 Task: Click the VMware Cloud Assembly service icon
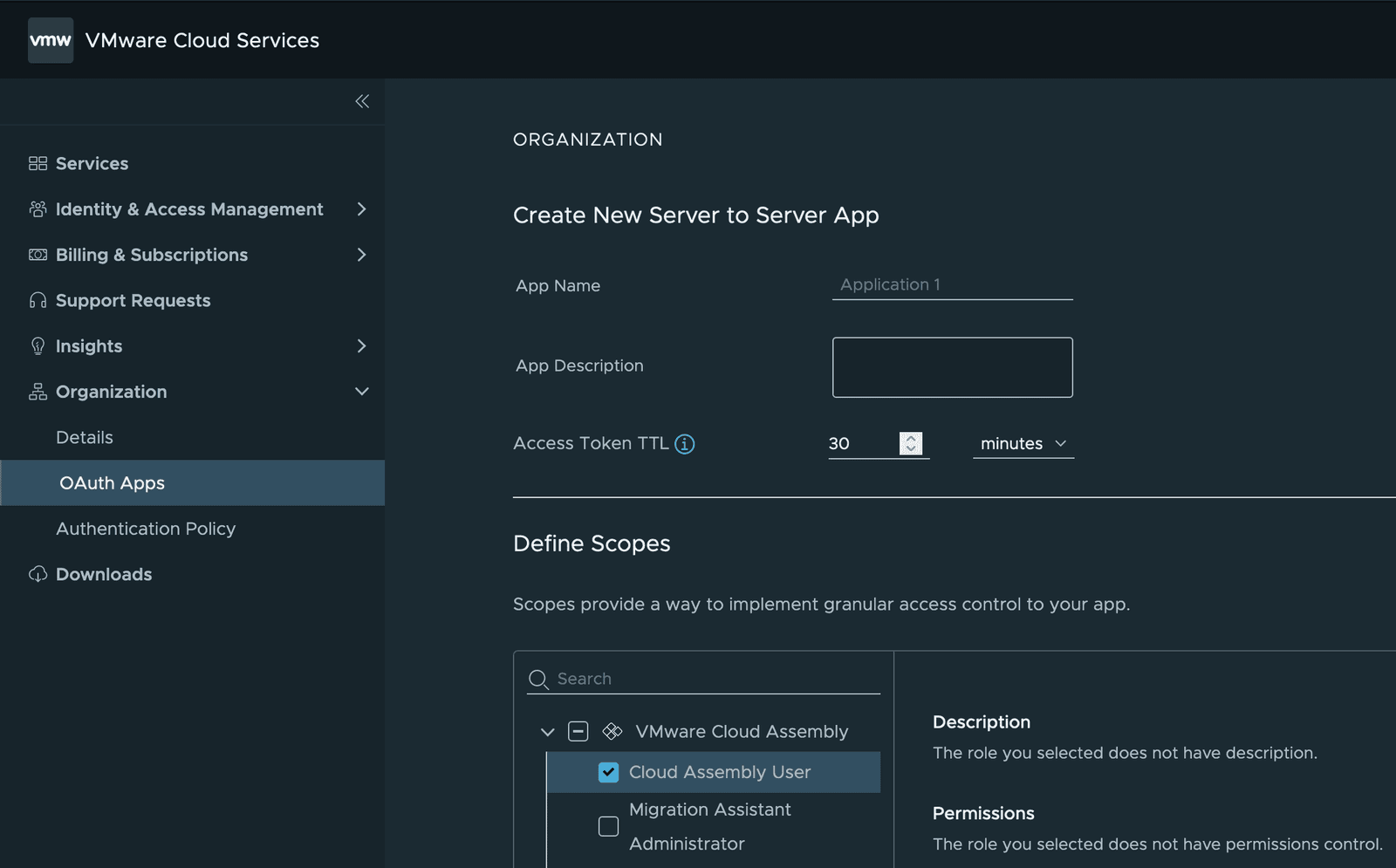click(x=613, y=731)
